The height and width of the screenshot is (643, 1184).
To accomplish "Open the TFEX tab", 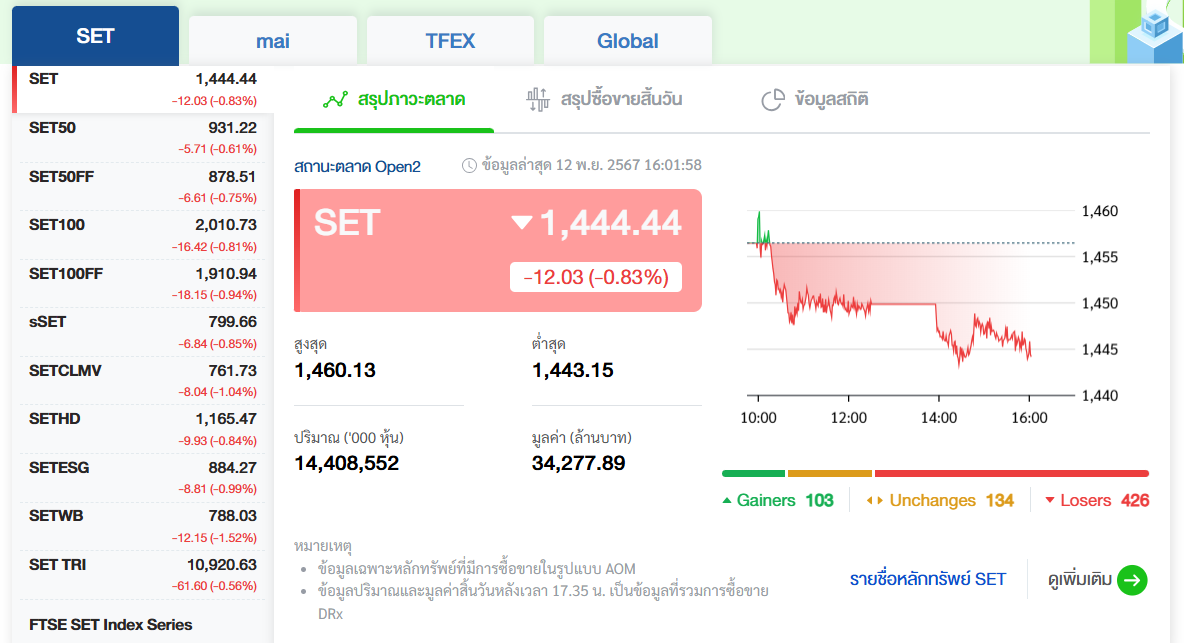I will (450, 41).
